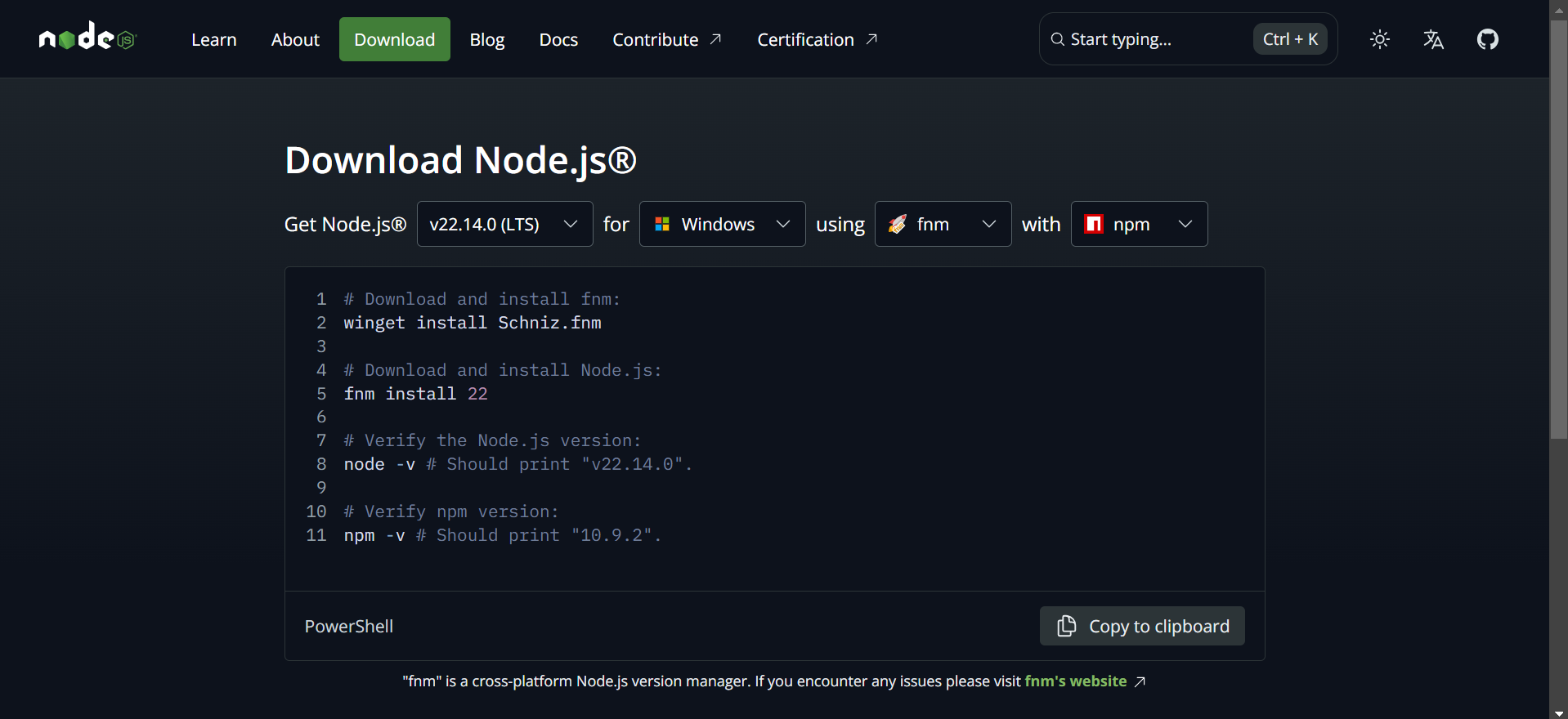Expand the Windows platform dropdown

723,224
